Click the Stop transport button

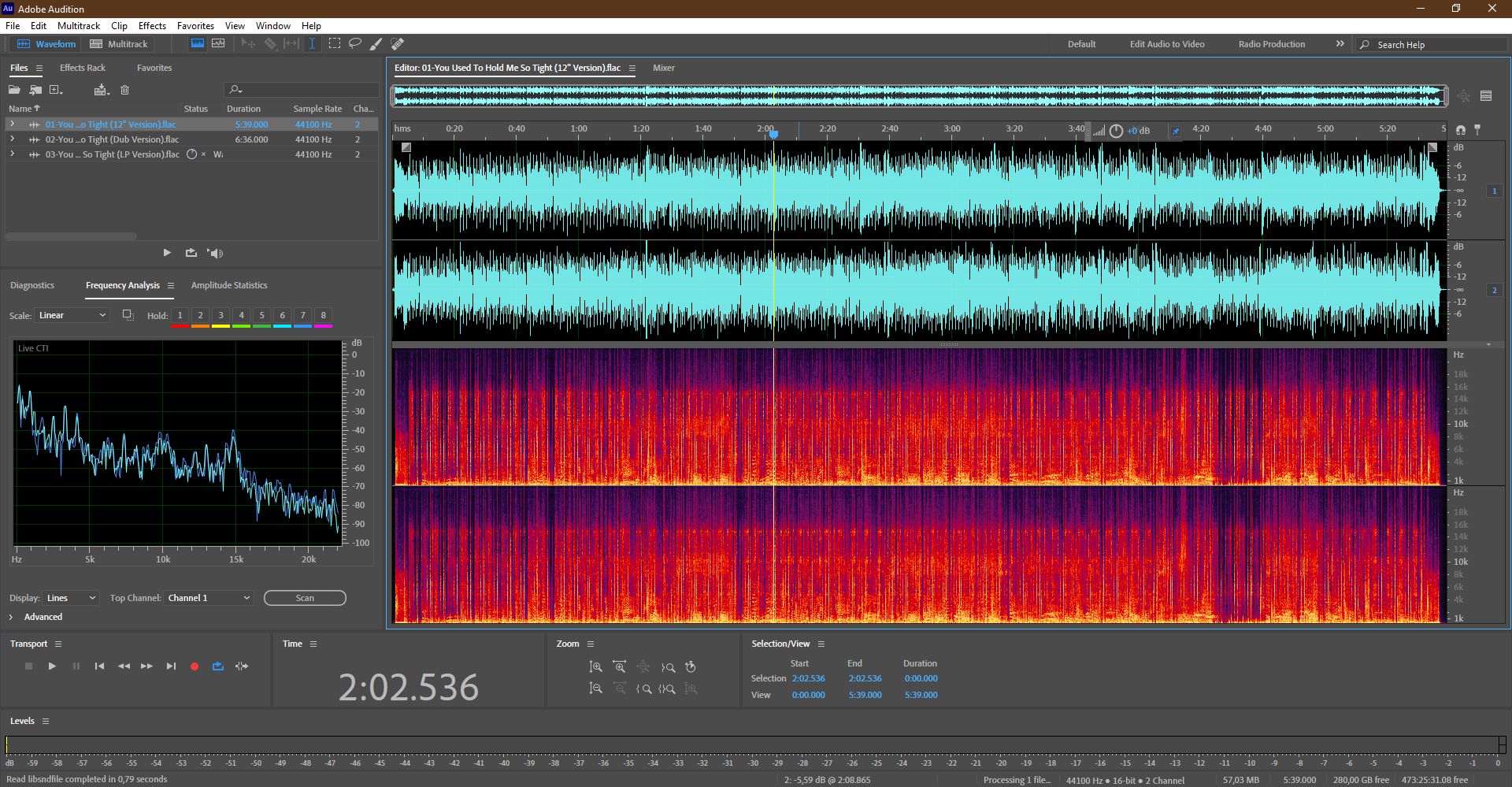(x=28, y=666)
